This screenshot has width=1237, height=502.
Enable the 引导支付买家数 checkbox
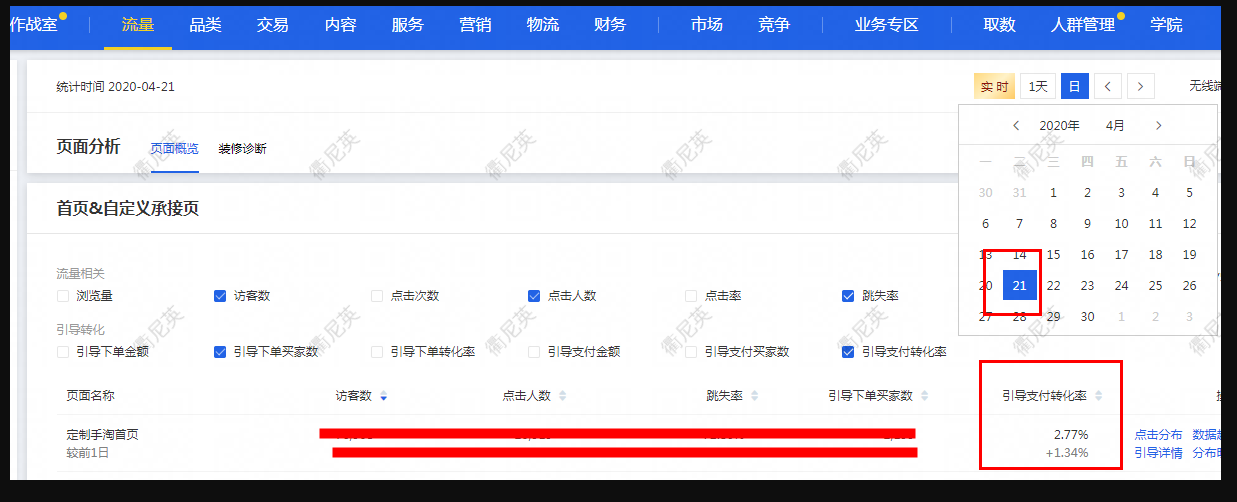click(691, 352)
